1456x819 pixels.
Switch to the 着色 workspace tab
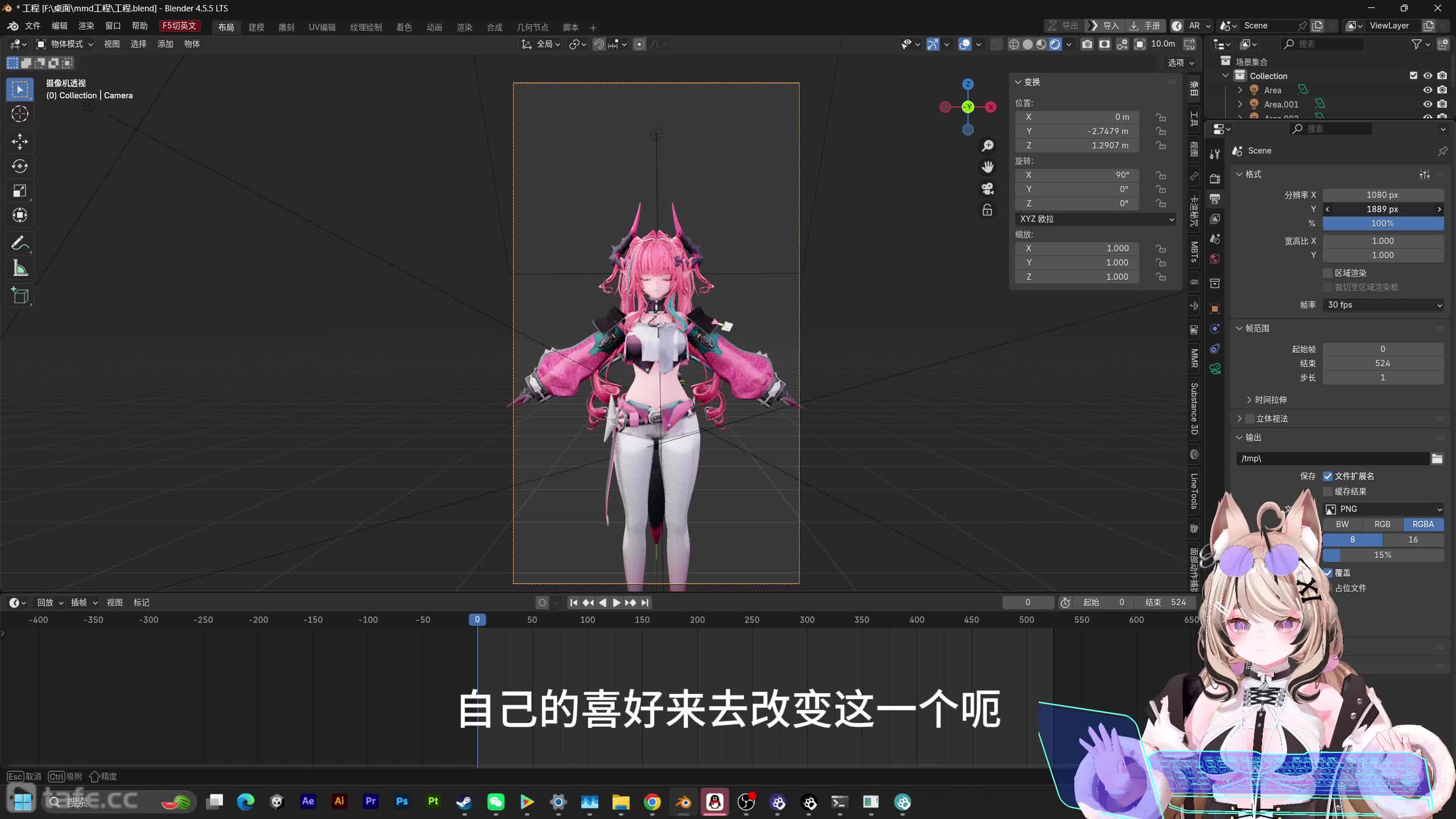pos(404,27)
